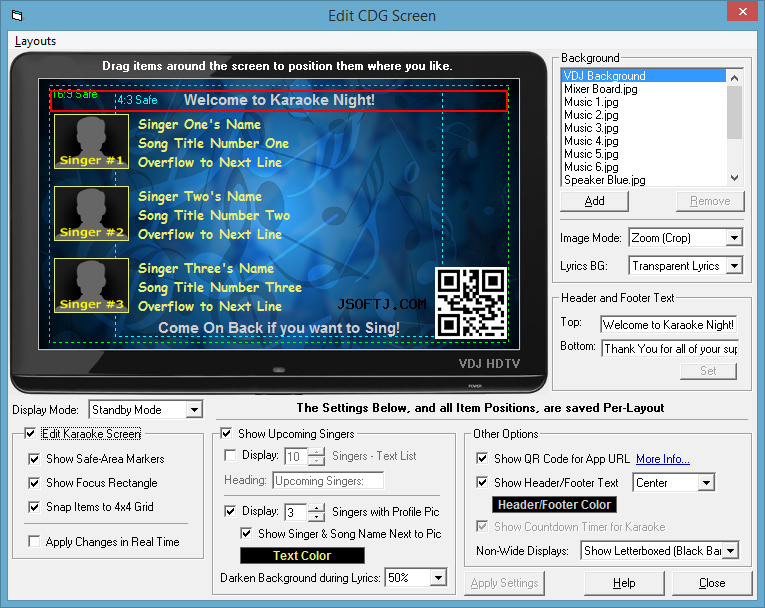The width and height of the screenshot is (765, 608).
Task: Disable Show Safe-Area Markers
Action: point(34,459)
